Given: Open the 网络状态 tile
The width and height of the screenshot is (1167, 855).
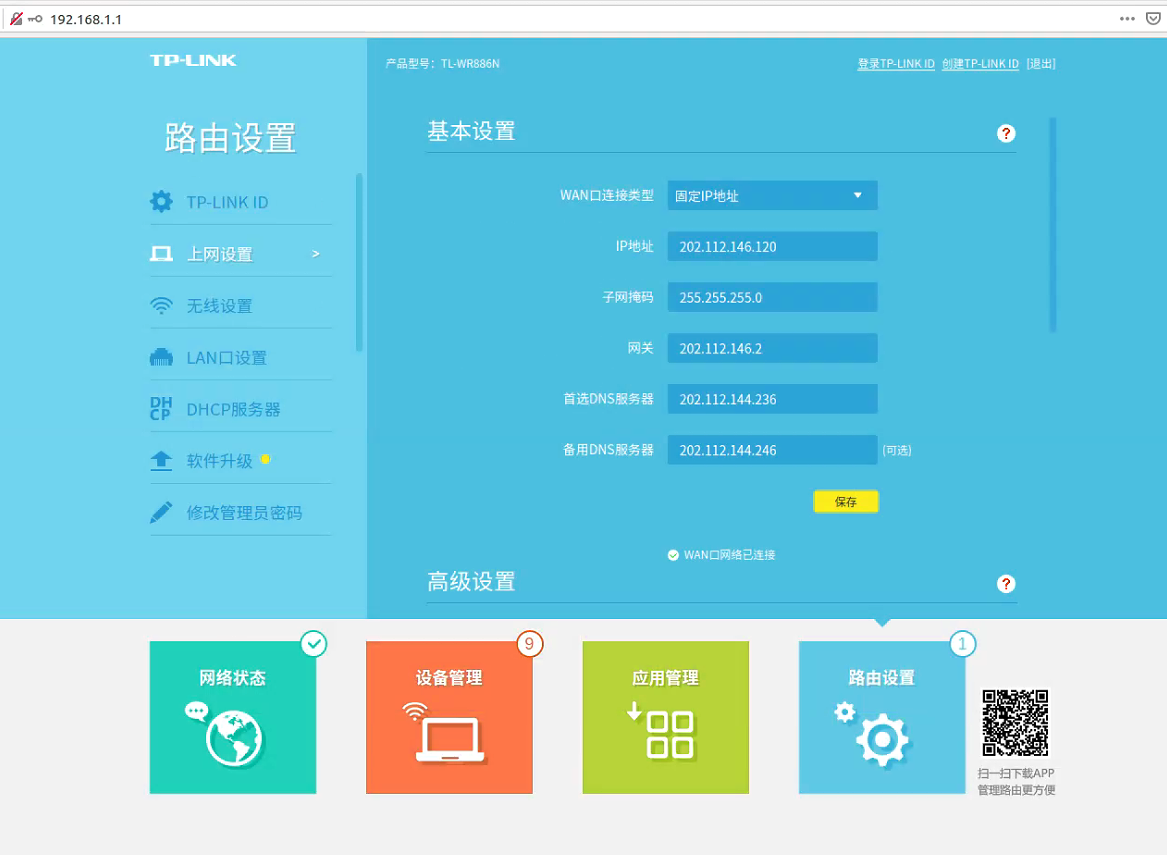Looking at the screenshot, I should click(233, 717).
